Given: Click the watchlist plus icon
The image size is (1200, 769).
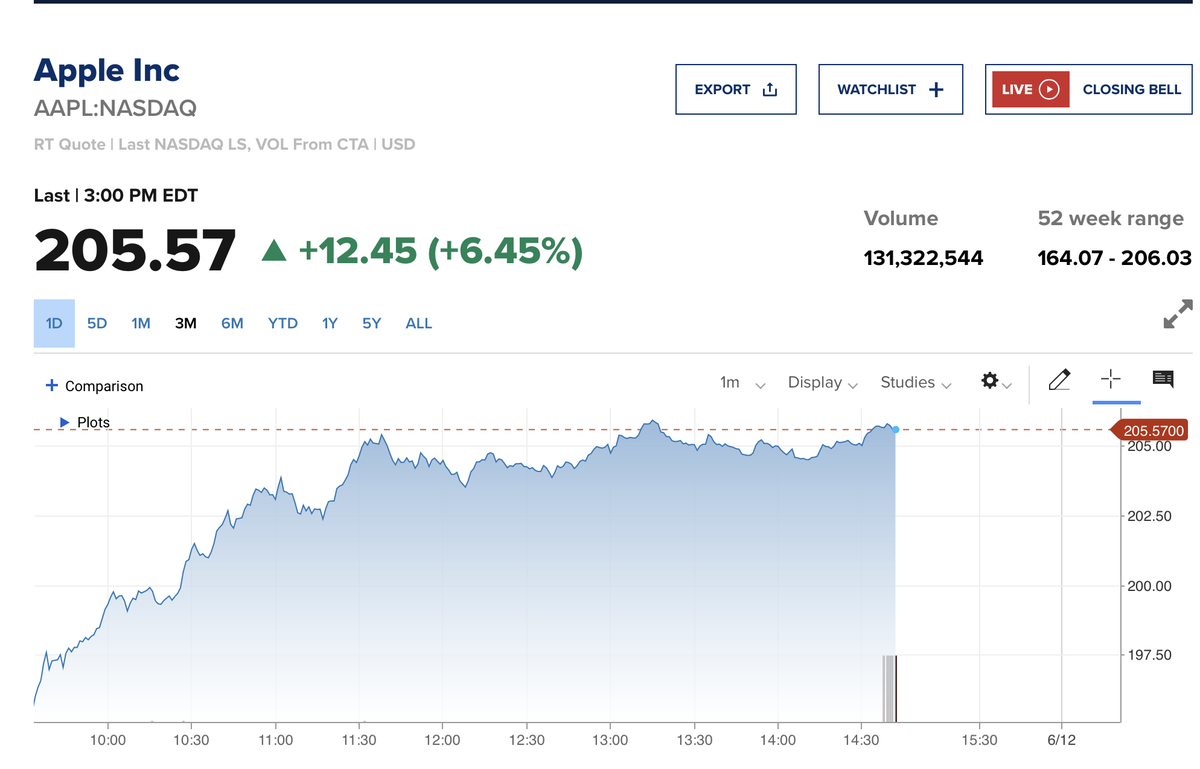Looking at the screenshot, I should pyautogui.click(x=936, y=90).
